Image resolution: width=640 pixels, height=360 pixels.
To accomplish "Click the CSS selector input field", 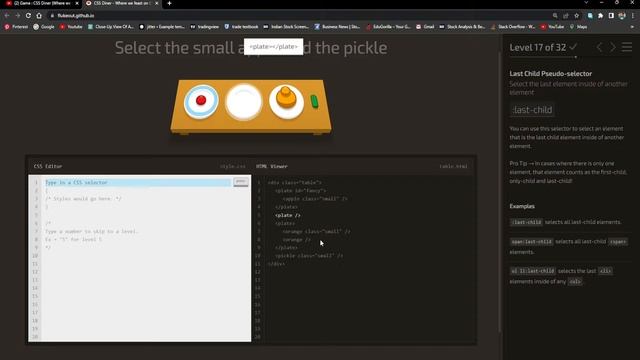I will coord(138,182).
